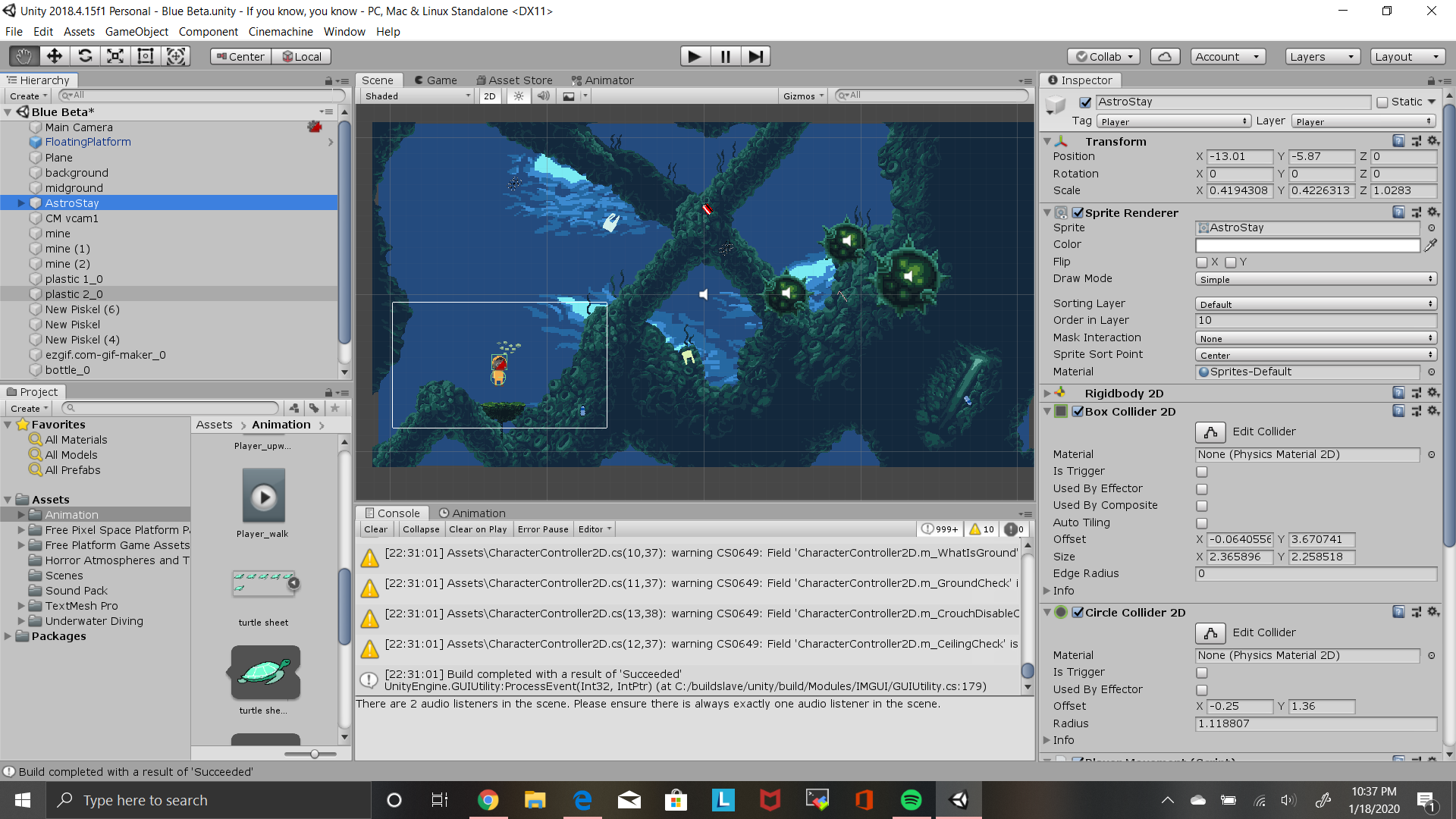
Task: Select the Rotate tool
Action: coord(85,56)
